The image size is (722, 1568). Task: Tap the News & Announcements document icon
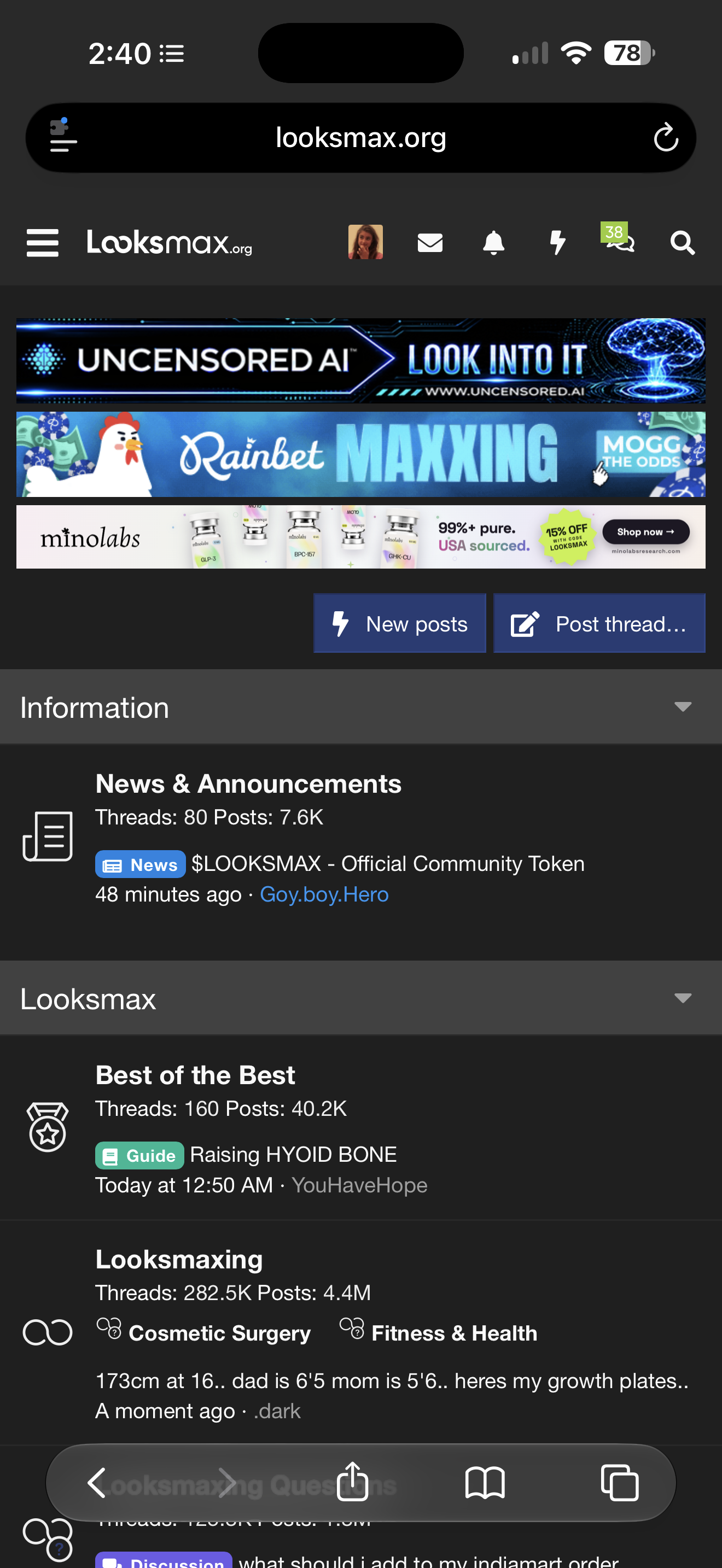[48, 836]
